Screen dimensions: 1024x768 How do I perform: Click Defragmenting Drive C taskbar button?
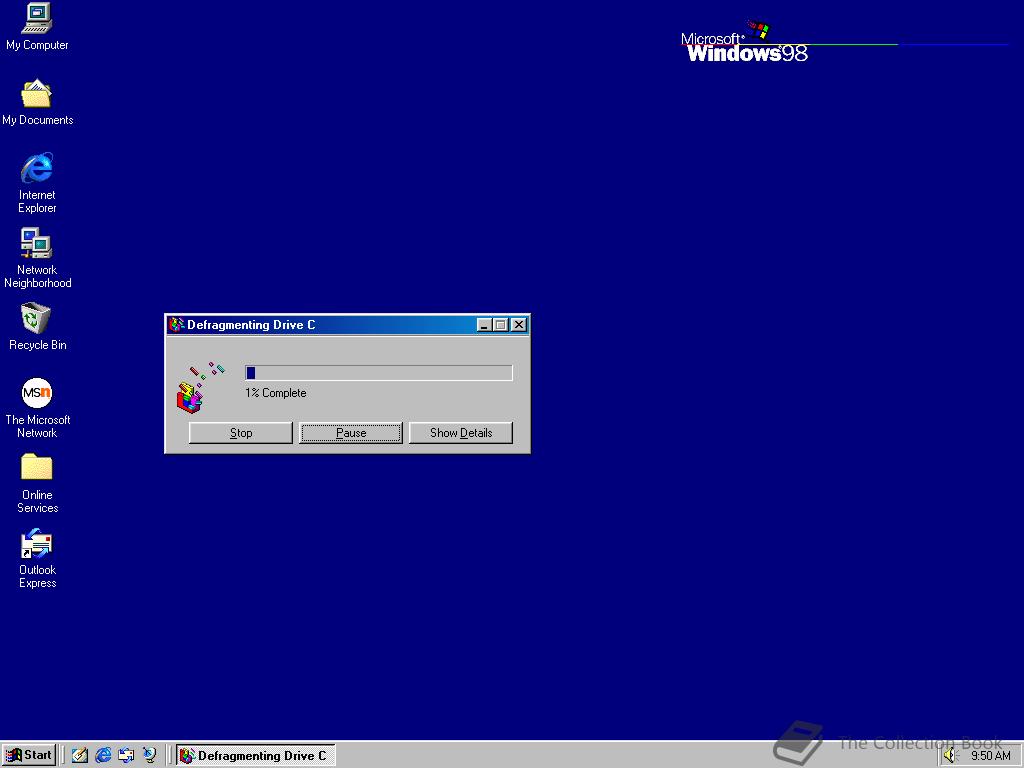pos(255,756)
